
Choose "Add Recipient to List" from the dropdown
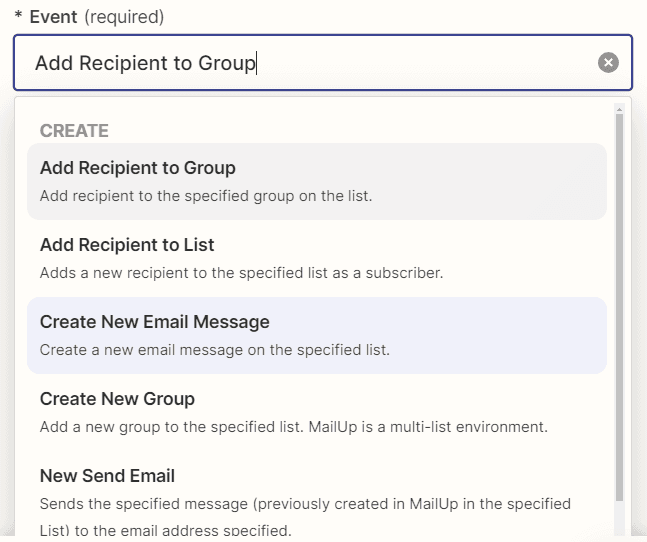[127, 245]
